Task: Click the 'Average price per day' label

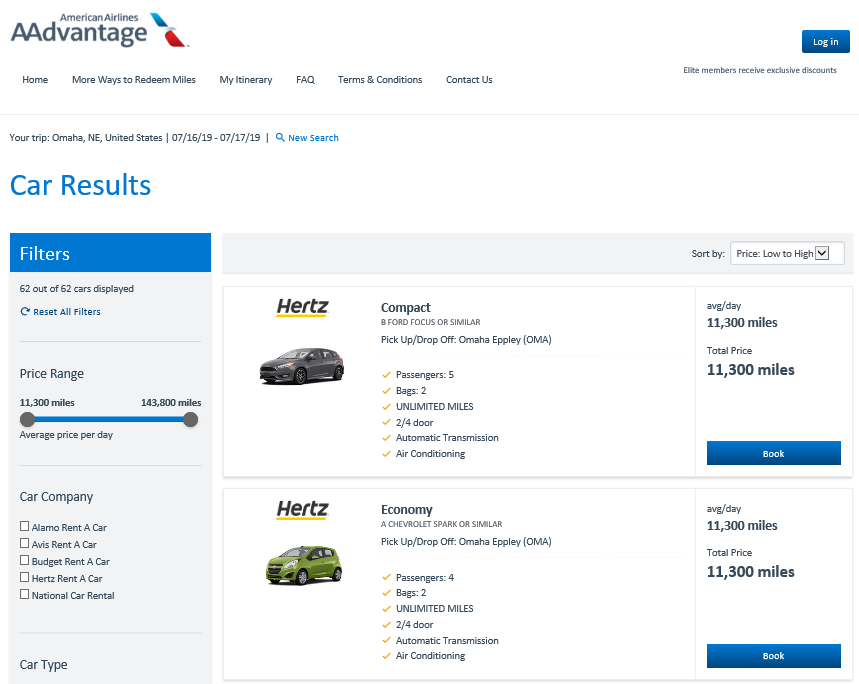Action: (66, 435)
